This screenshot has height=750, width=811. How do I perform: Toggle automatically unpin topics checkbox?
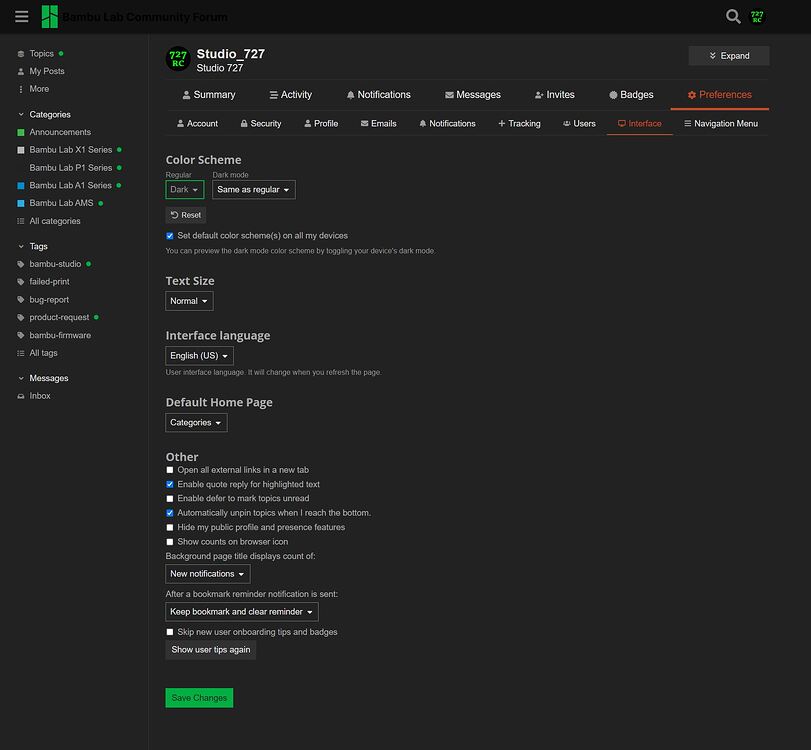pyautogui.click(x=170, y=513)
